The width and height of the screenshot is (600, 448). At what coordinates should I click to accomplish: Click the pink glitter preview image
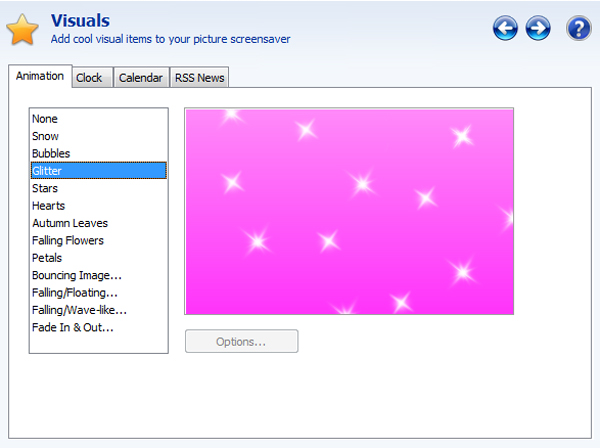click(349, 211)
